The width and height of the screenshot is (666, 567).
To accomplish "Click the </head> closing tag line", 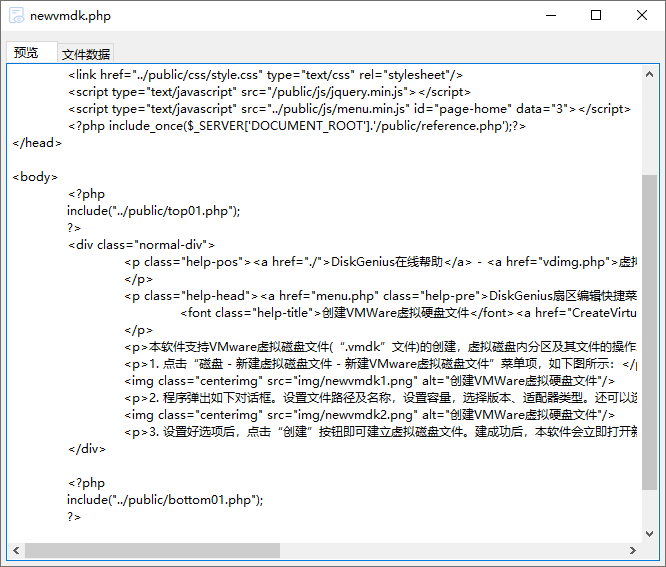I will [37, 143].
